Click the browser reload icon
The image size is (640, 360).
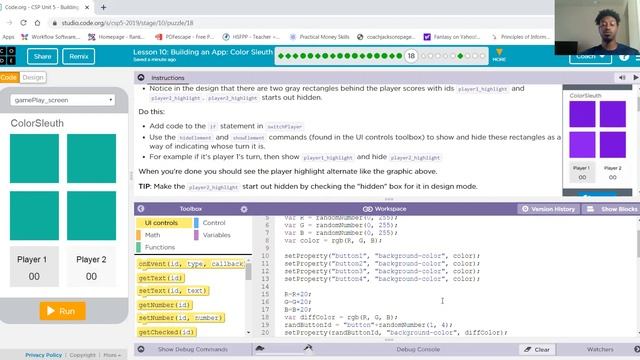tap(23, 23)
